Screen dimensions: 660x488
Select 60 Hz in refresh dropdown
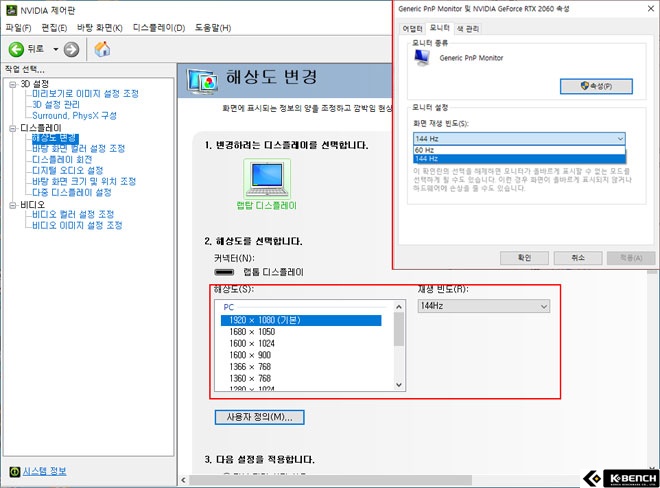519,150
